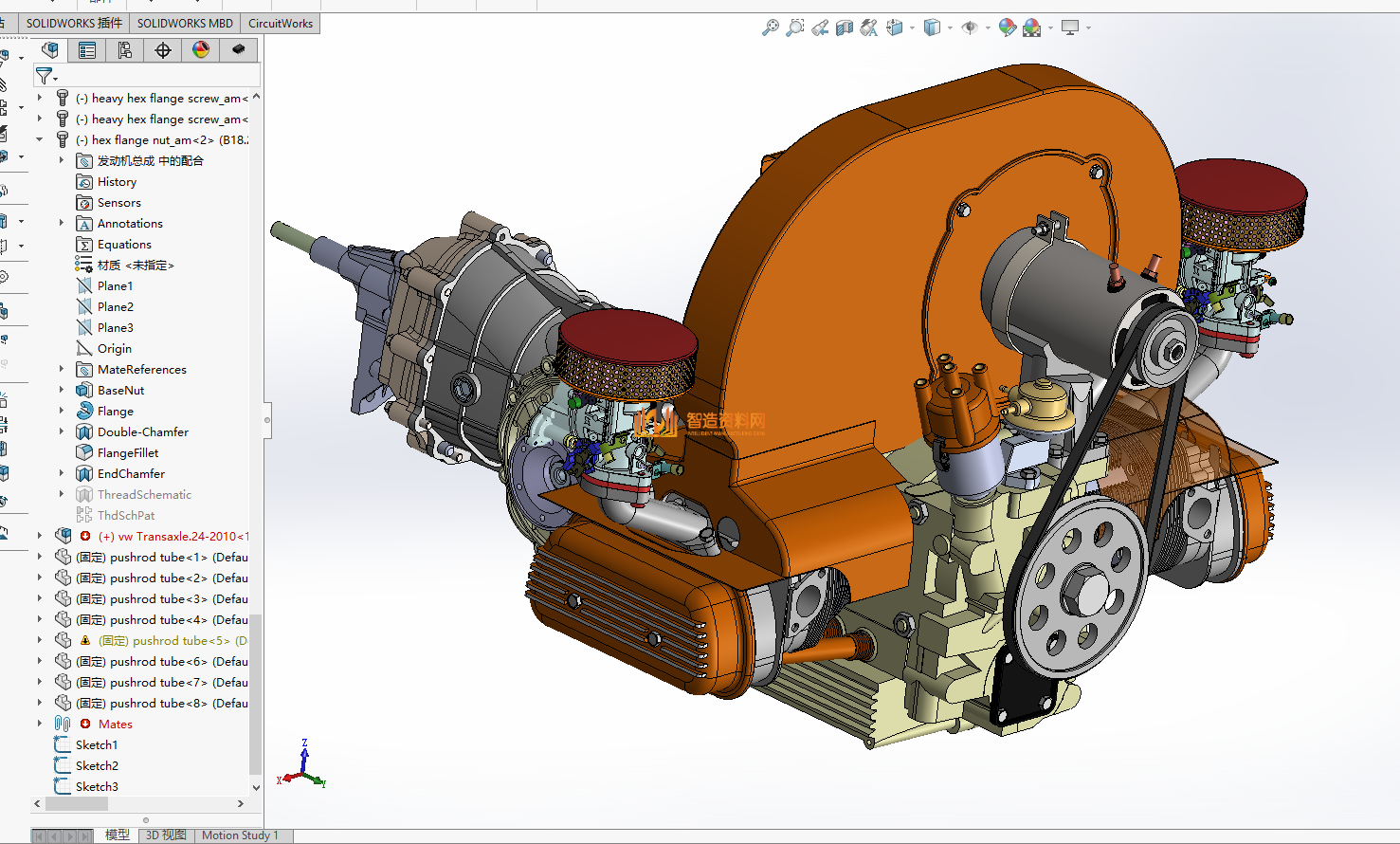Activate the Section View tool
The image size is (1400, 844).
(x=845, y=28)
